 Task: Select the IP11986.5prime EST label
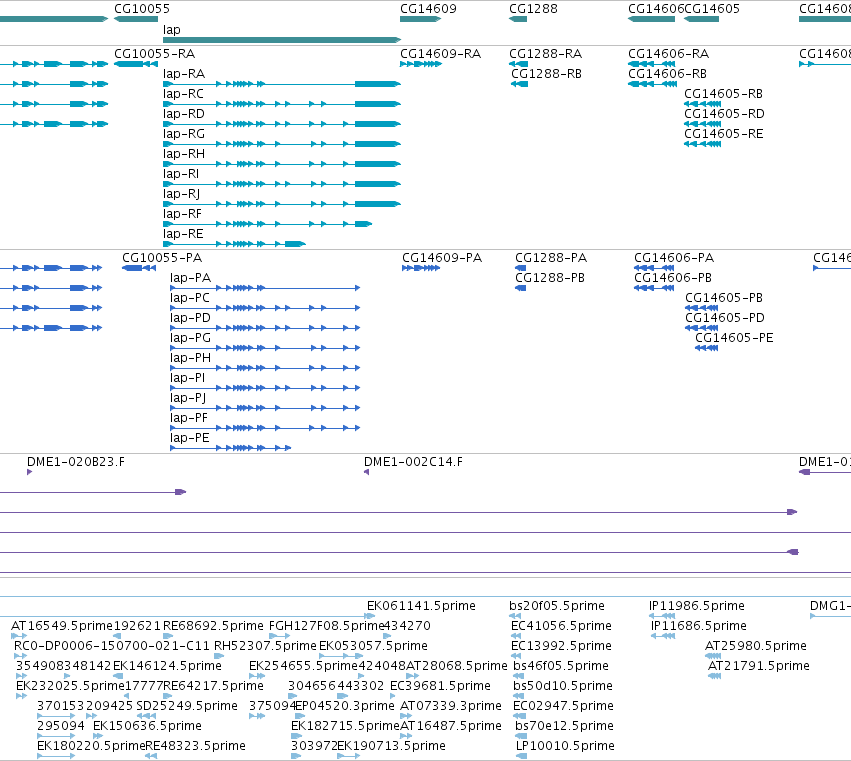click(x=697, y=606)
